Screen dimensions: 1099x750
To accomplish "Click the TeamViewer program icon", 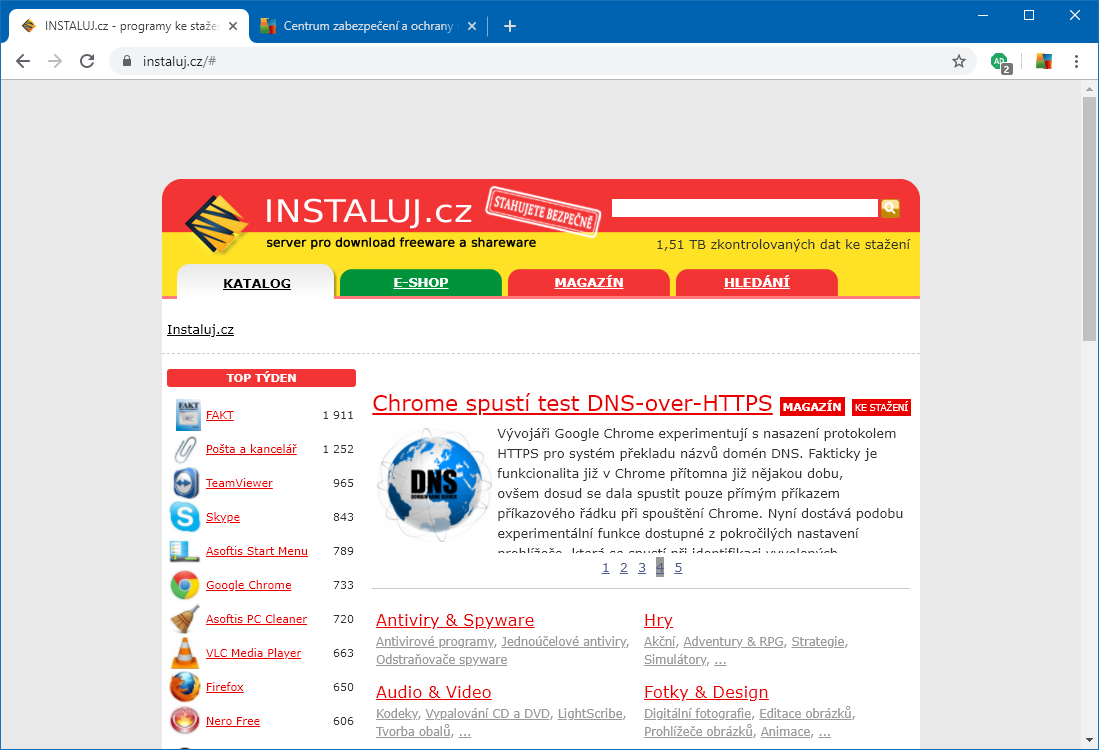I will click(185, 483).
